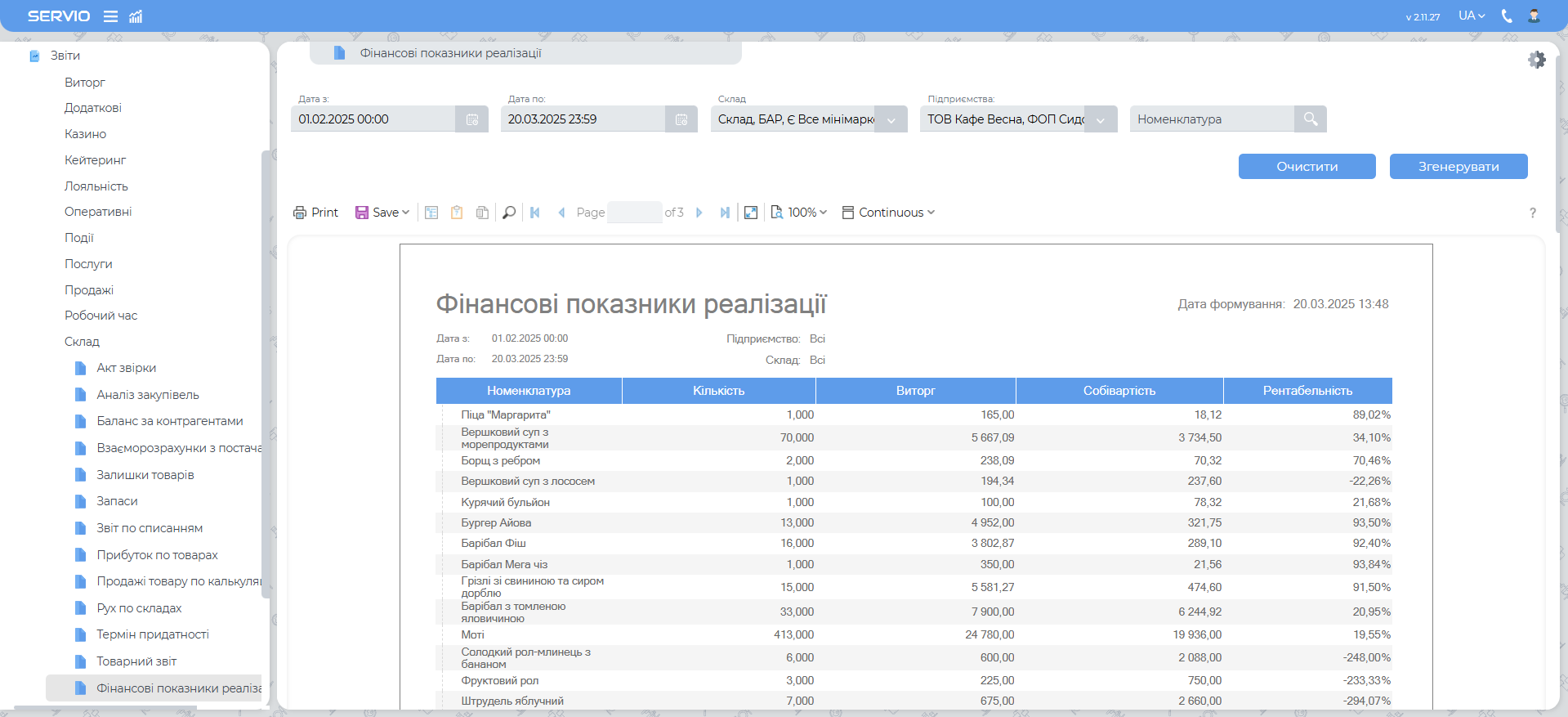This screenshot has height=717, width=1568.
Task: Open the Continuous view mode dropdown
Action: (x=888, y=213)
